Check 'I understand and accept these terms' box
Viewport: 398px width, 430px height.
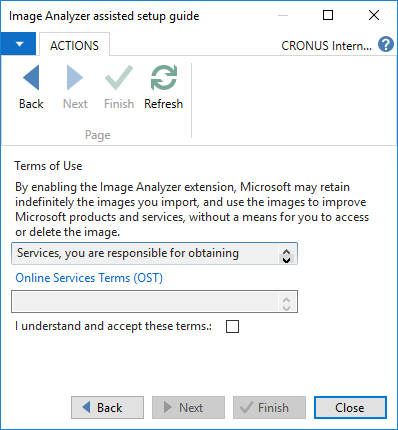232,326
